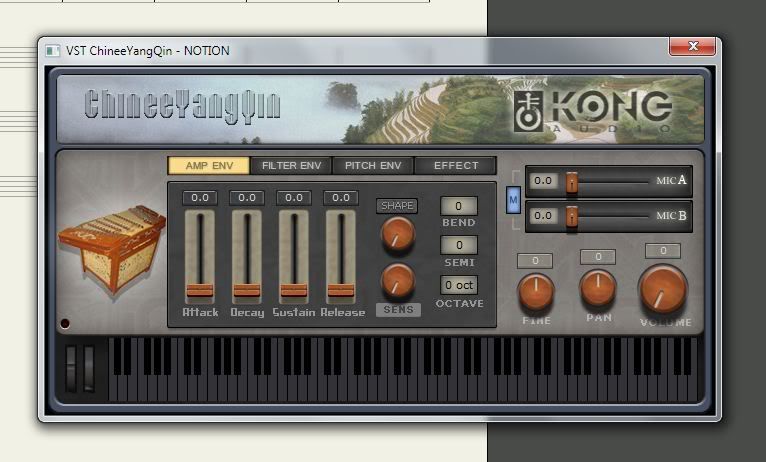Click the MIC A slider handle
766x462 pixels.
[x=572, y=183]
